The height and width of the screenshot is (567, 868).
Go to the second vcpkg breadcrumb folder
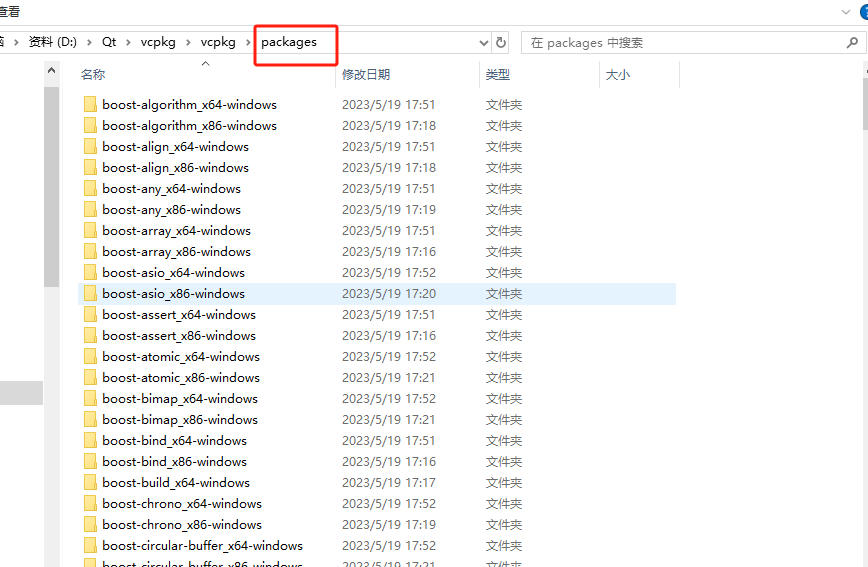click(x=218, y=42)
